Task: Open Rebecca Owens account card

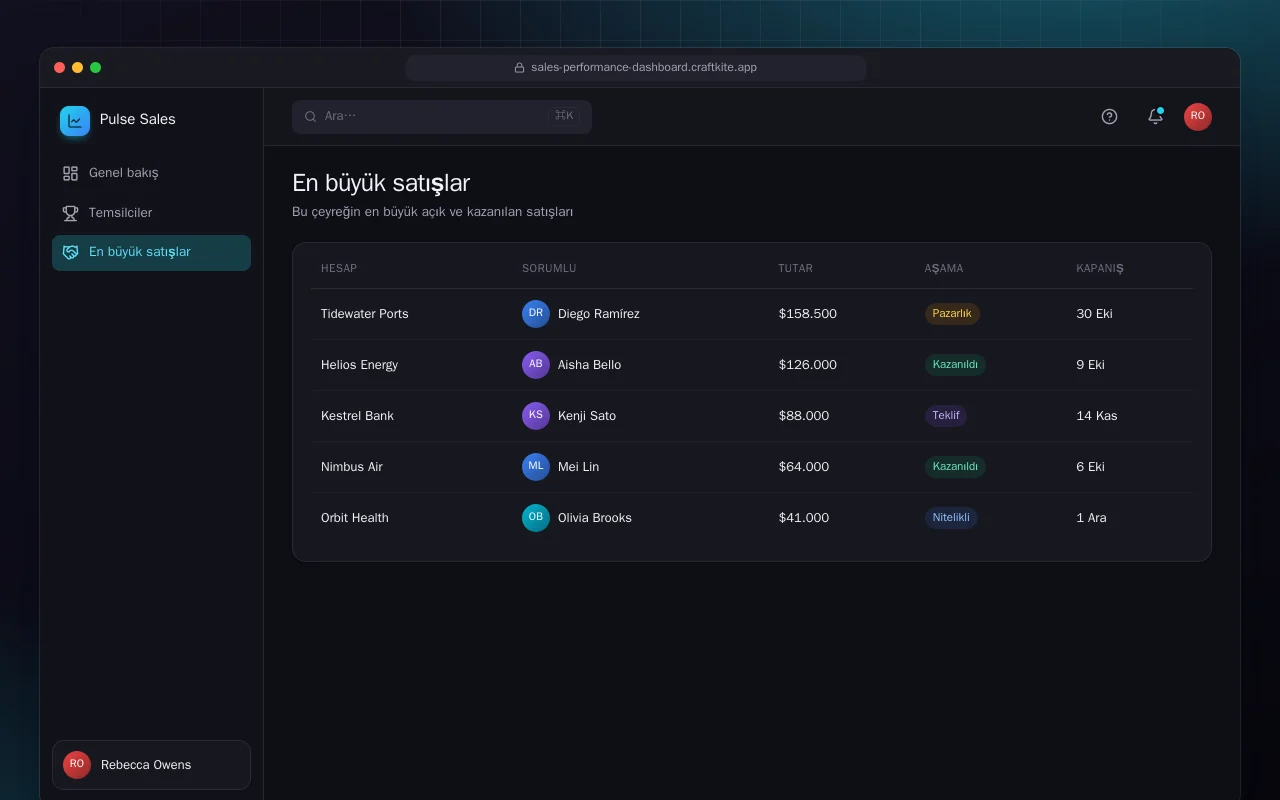Action: click(x=151, y=765)
